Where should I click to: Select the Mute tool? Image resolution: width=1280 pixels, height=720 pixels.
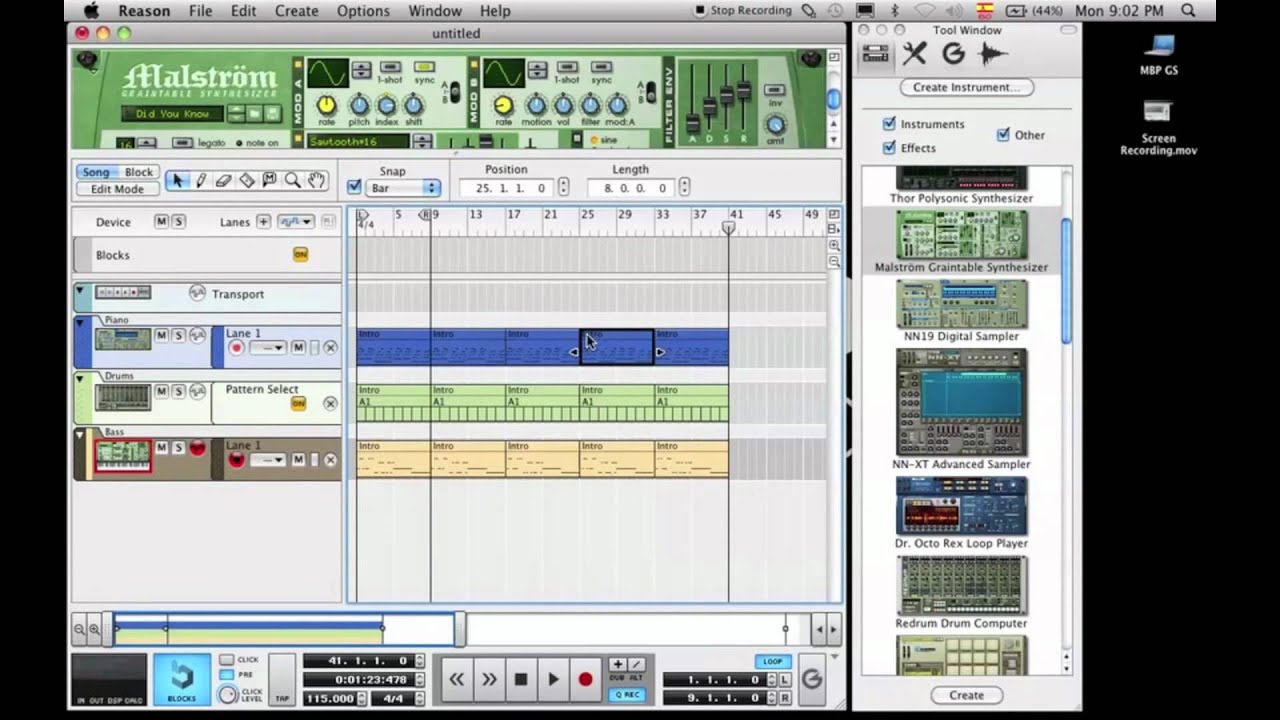click(x=269, y=180)
